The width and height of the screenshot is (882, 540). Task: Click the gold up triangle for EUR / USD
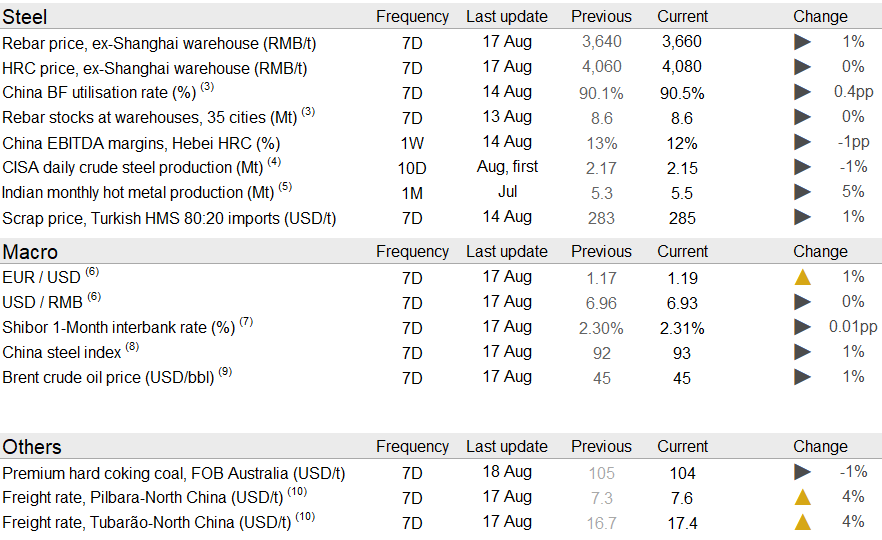coord(802,277)
